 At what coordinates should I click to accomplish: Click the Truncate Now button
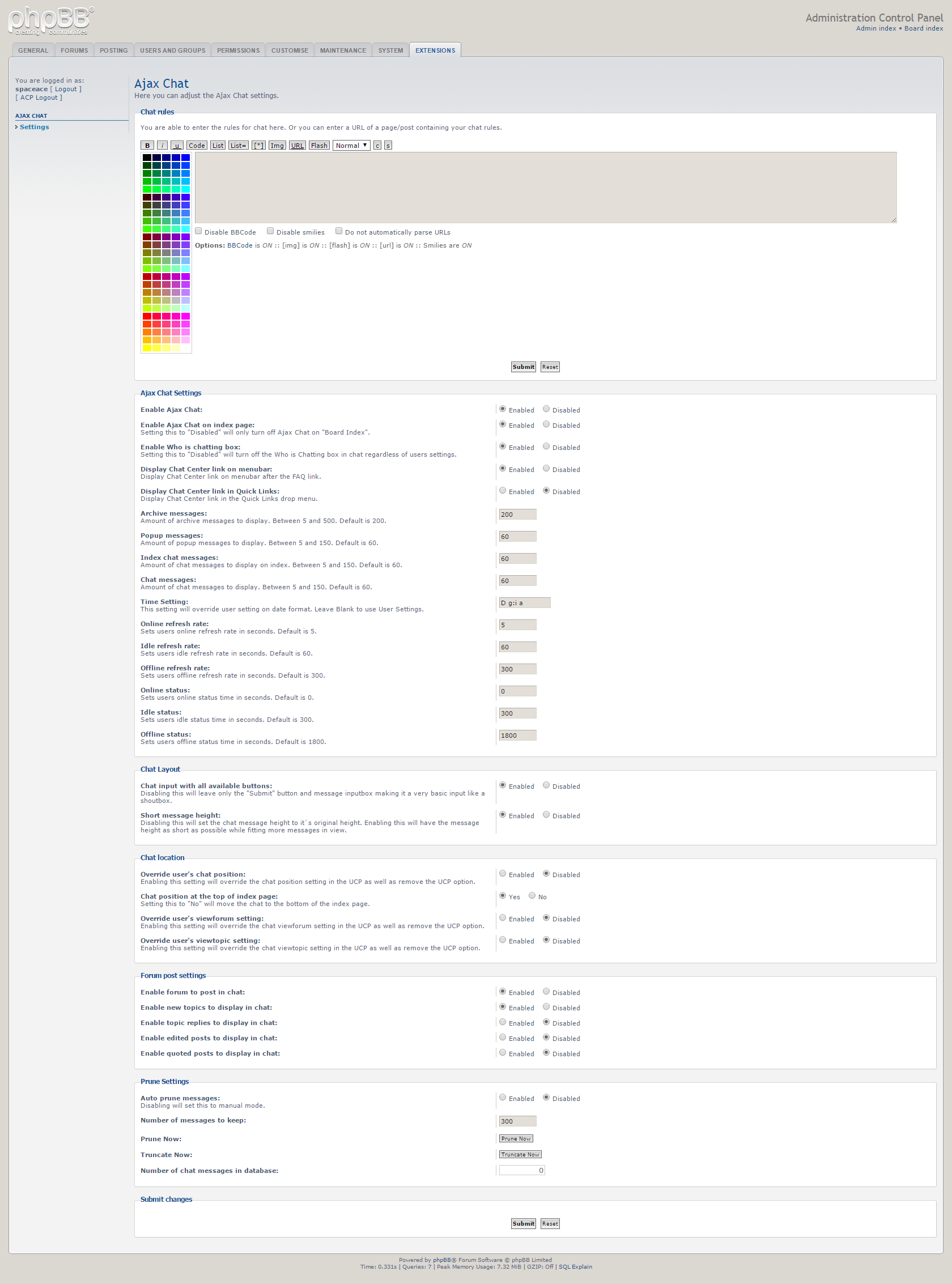coord(520,1154)
